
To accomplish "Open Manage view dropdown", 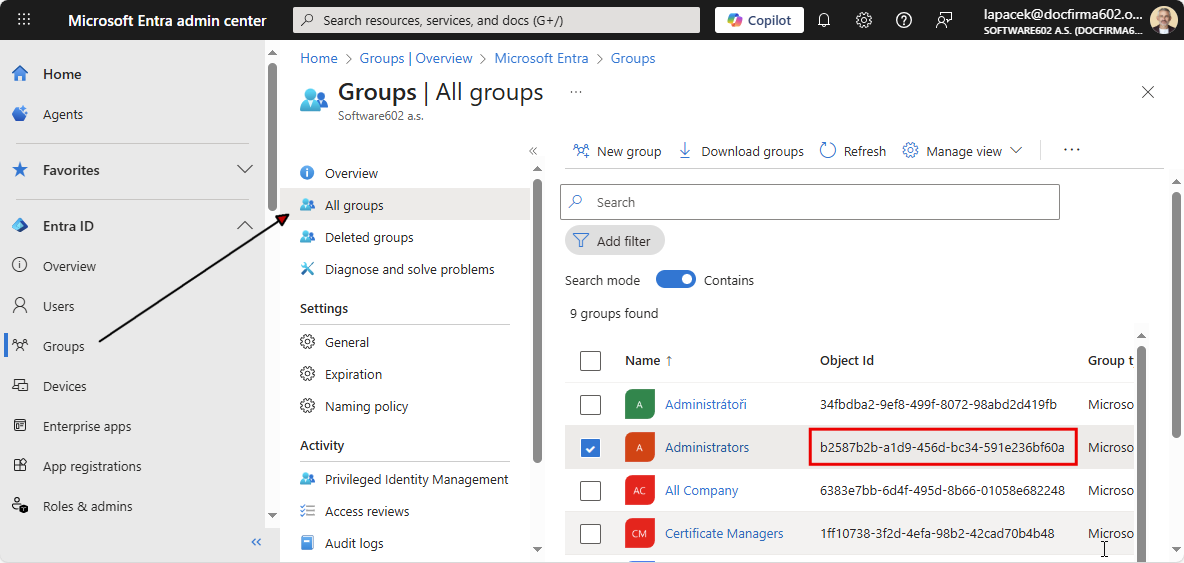I will (963, 151).
